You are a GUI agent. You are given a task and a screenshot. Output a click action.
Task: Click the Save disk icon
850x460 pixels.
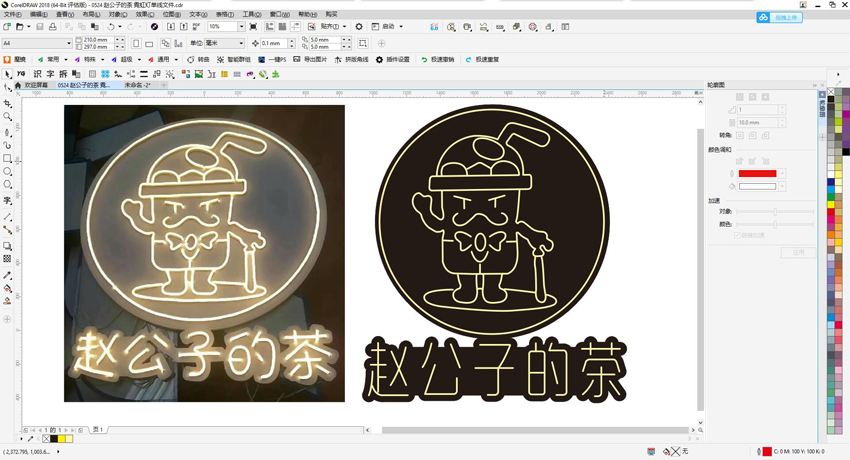pyautogui.click(x=40, y=27)
